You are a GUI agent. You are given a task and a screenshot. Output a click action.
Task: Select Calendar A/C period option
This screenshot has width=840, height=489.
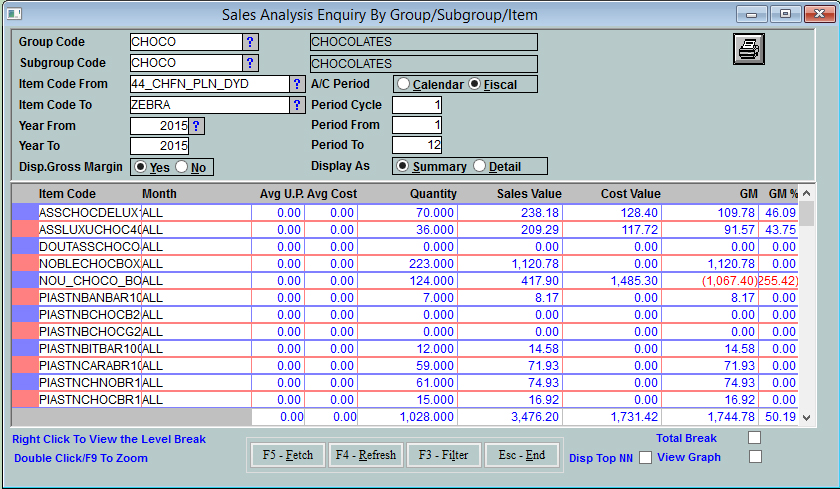[403, 85]
